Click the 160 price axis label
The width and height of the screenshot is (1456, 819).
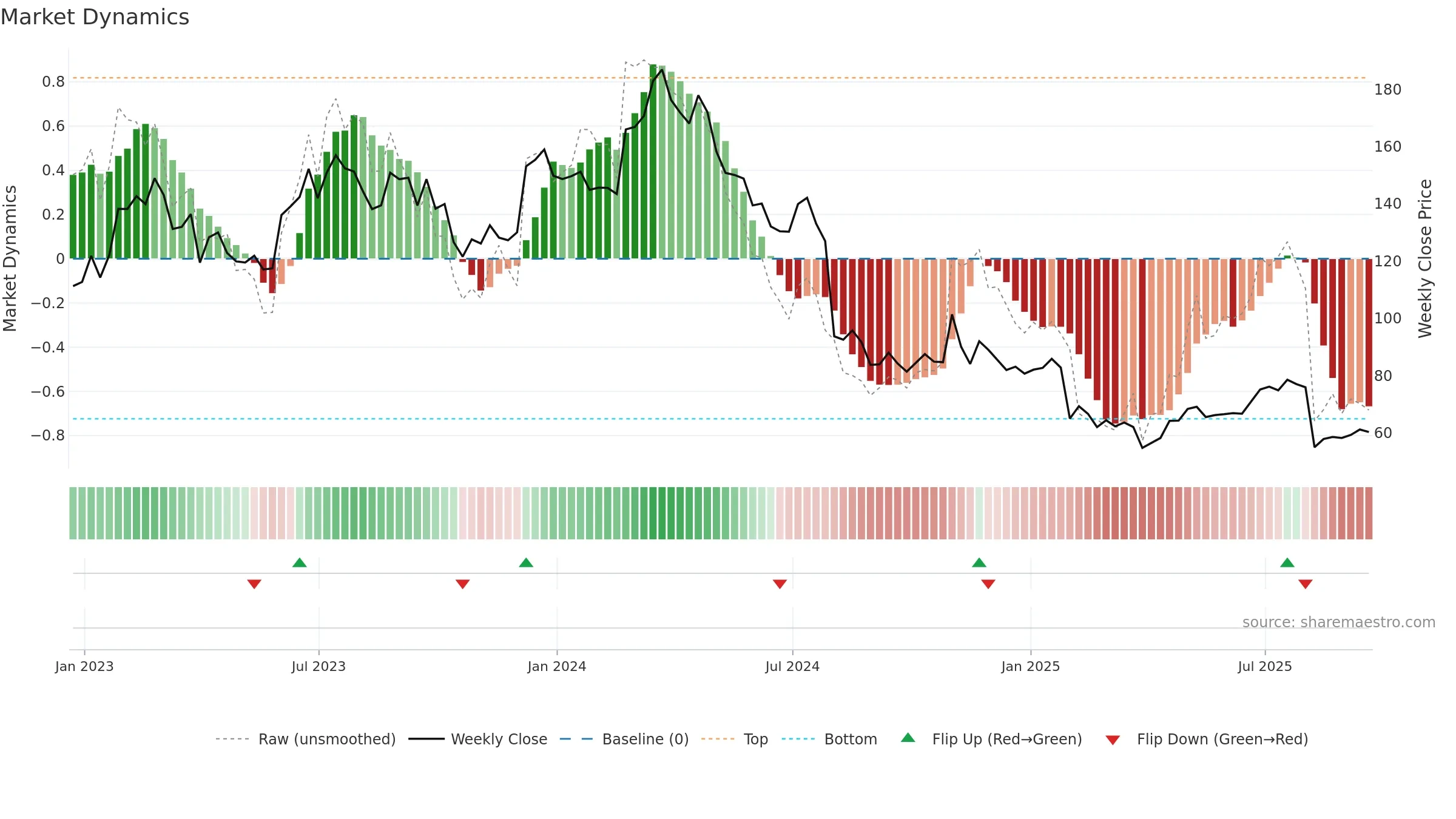click(1388, 147)
